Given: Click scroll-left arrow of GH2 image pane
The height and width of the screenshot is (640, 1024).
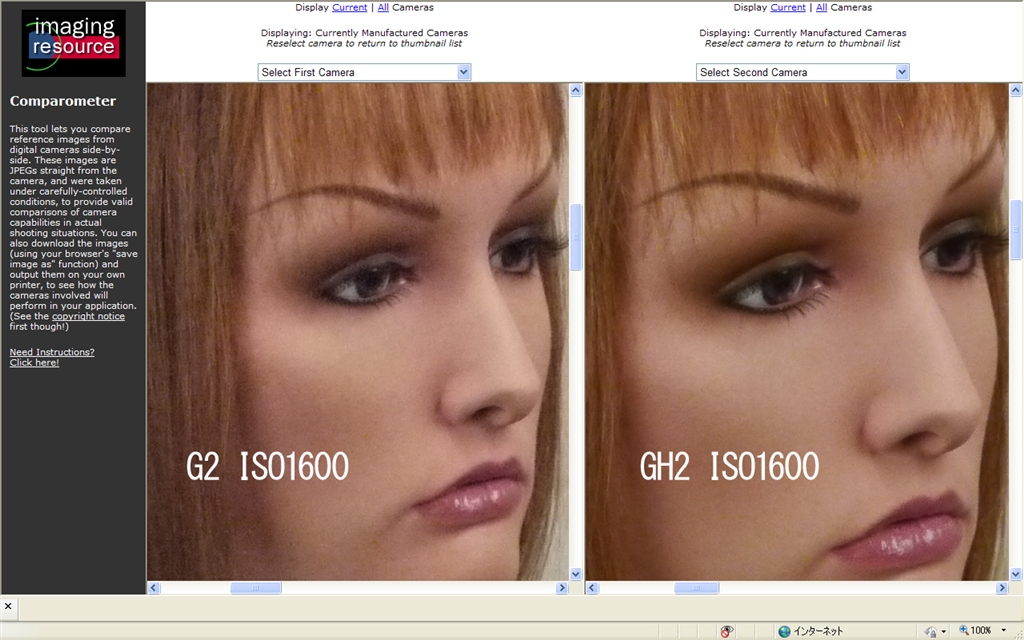Looking at the screenshot, I should (592, 588).
